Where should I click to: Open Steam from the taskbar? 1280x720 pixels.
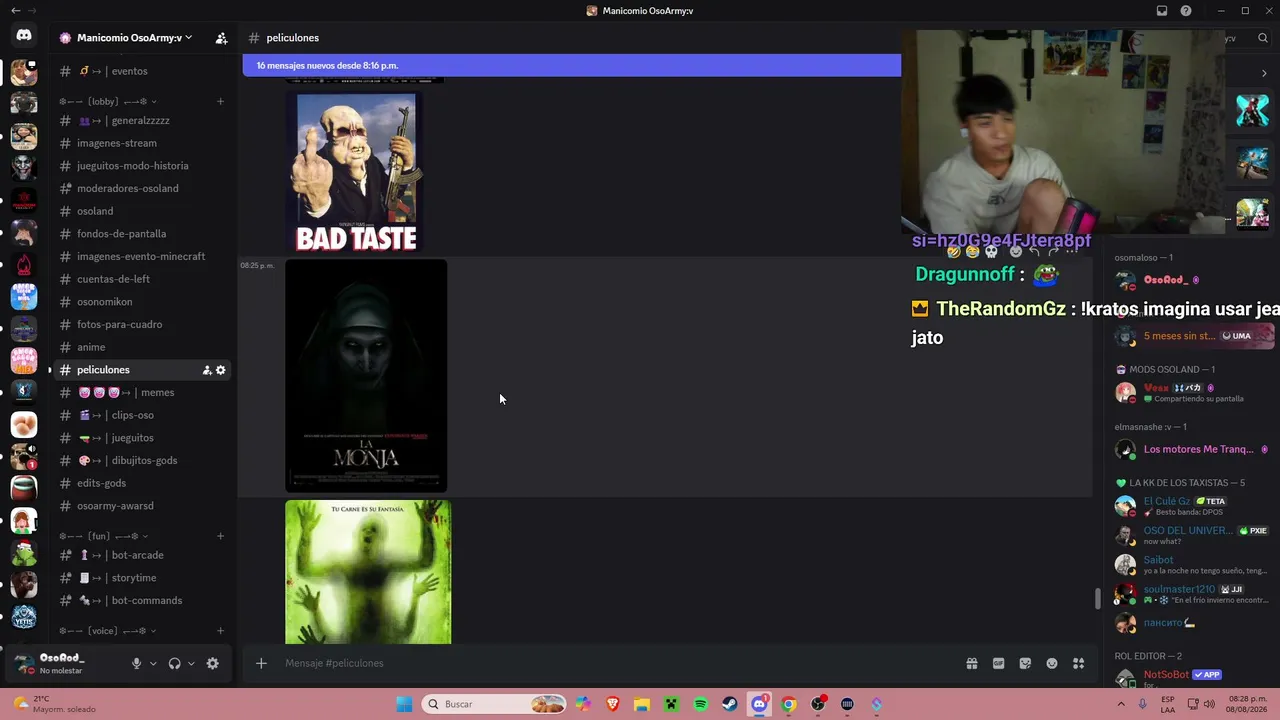tap(730, 704)
